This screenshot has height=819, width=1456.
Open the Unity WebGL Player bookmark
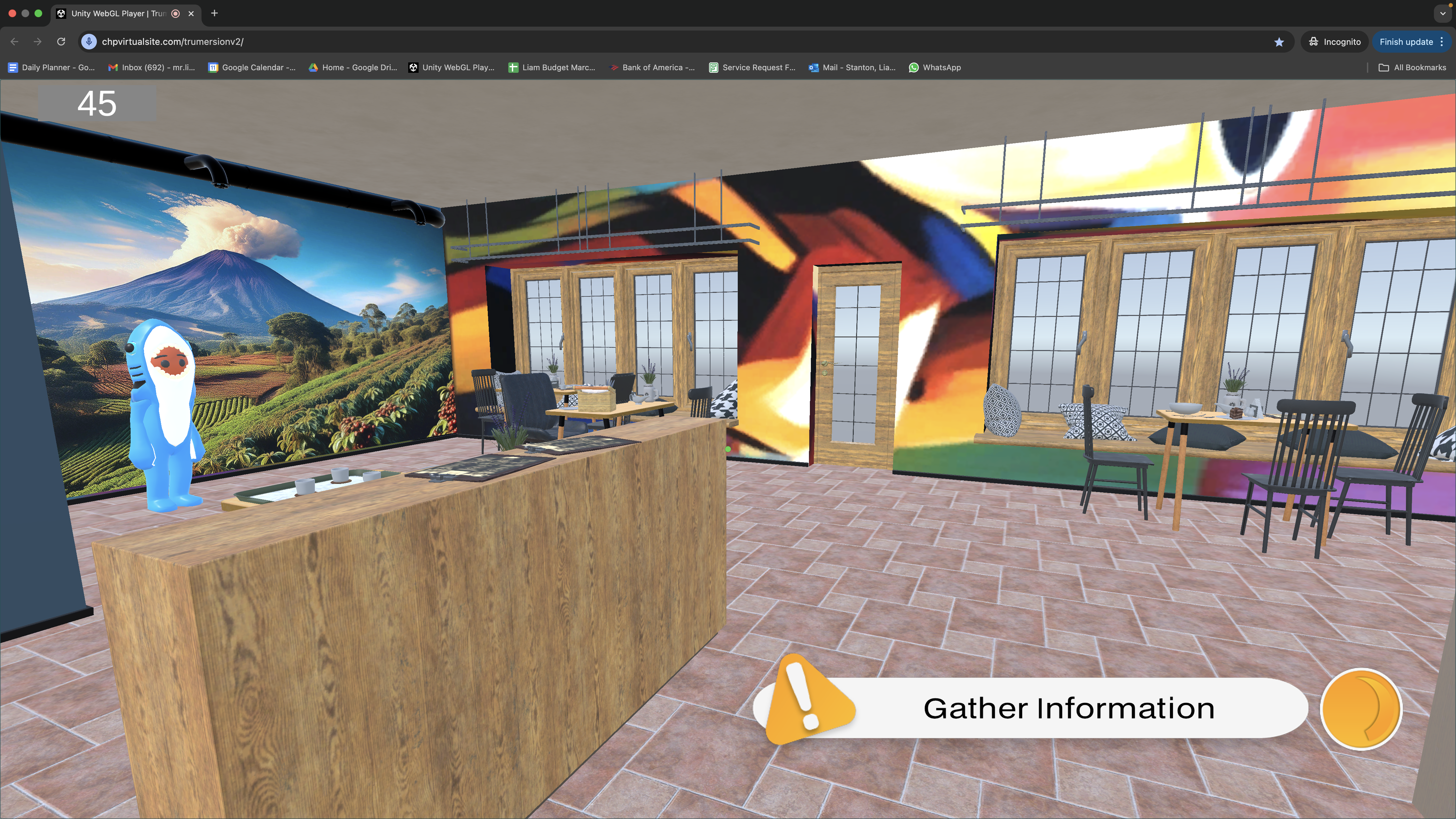[x=452, y=67]
